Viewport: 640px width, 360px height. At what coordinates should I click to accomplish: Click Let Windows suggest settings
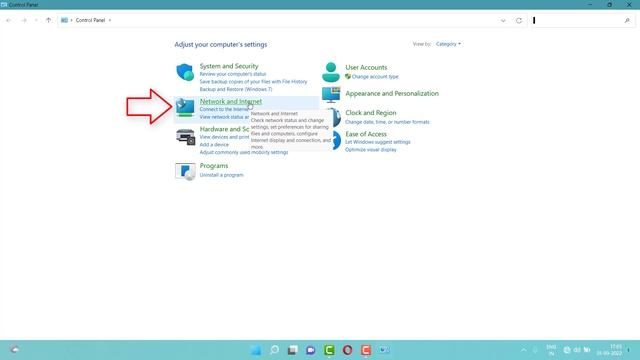coord(378,142)
